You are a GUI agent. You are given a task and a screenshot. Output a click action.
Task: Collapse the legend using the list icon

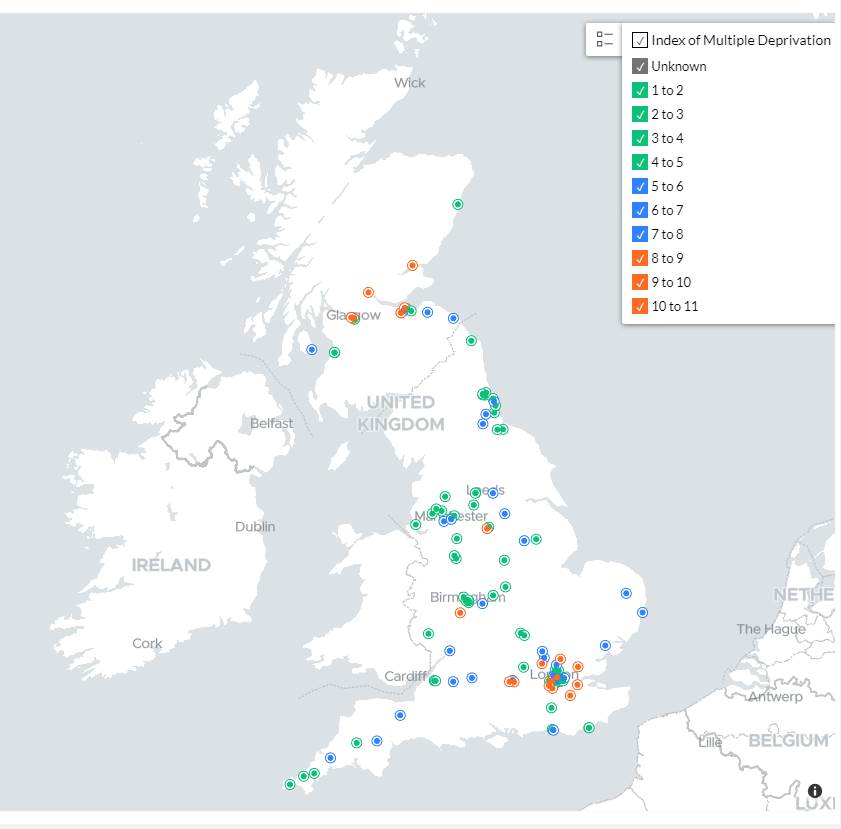(x=604, y=40)
